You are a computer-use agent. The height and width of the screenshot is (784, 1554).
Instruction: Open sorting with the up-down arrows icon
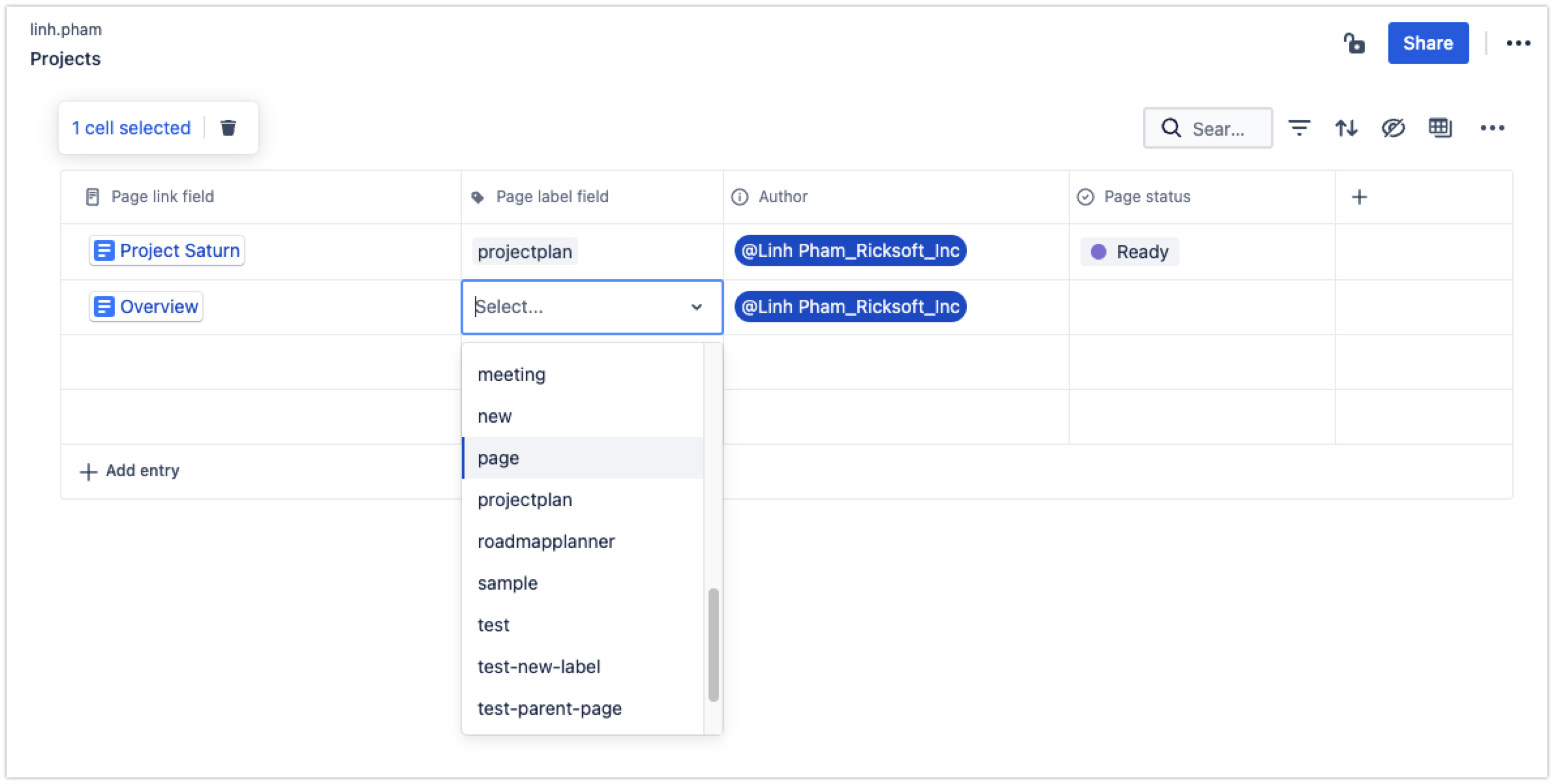coord(1347,128)
